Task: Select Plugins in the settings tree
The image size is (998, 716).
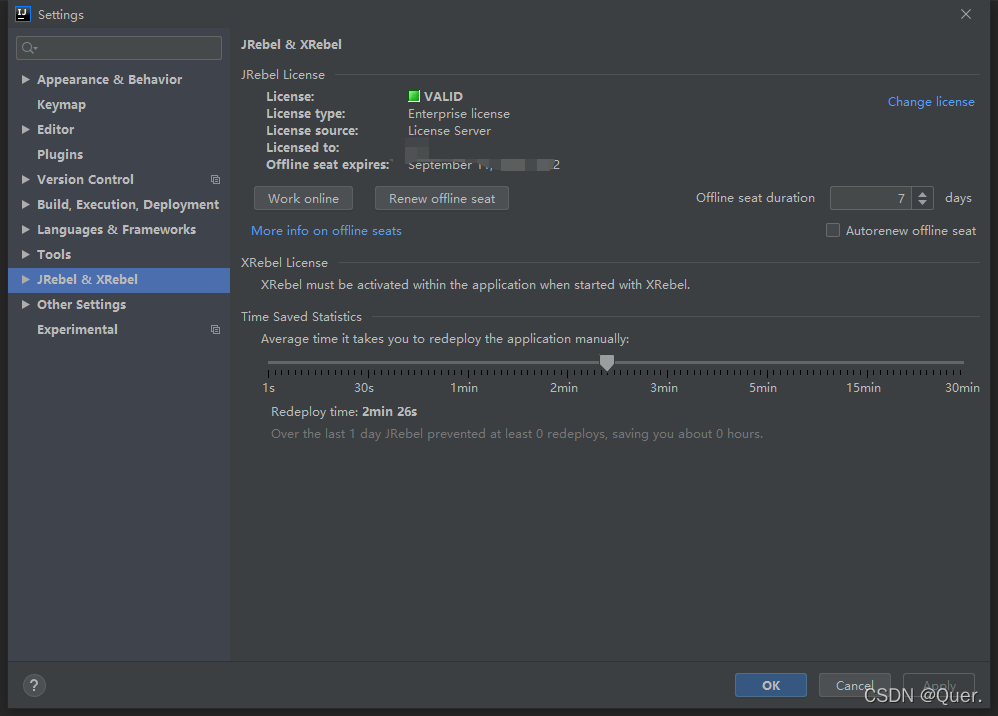Action: 60,155
